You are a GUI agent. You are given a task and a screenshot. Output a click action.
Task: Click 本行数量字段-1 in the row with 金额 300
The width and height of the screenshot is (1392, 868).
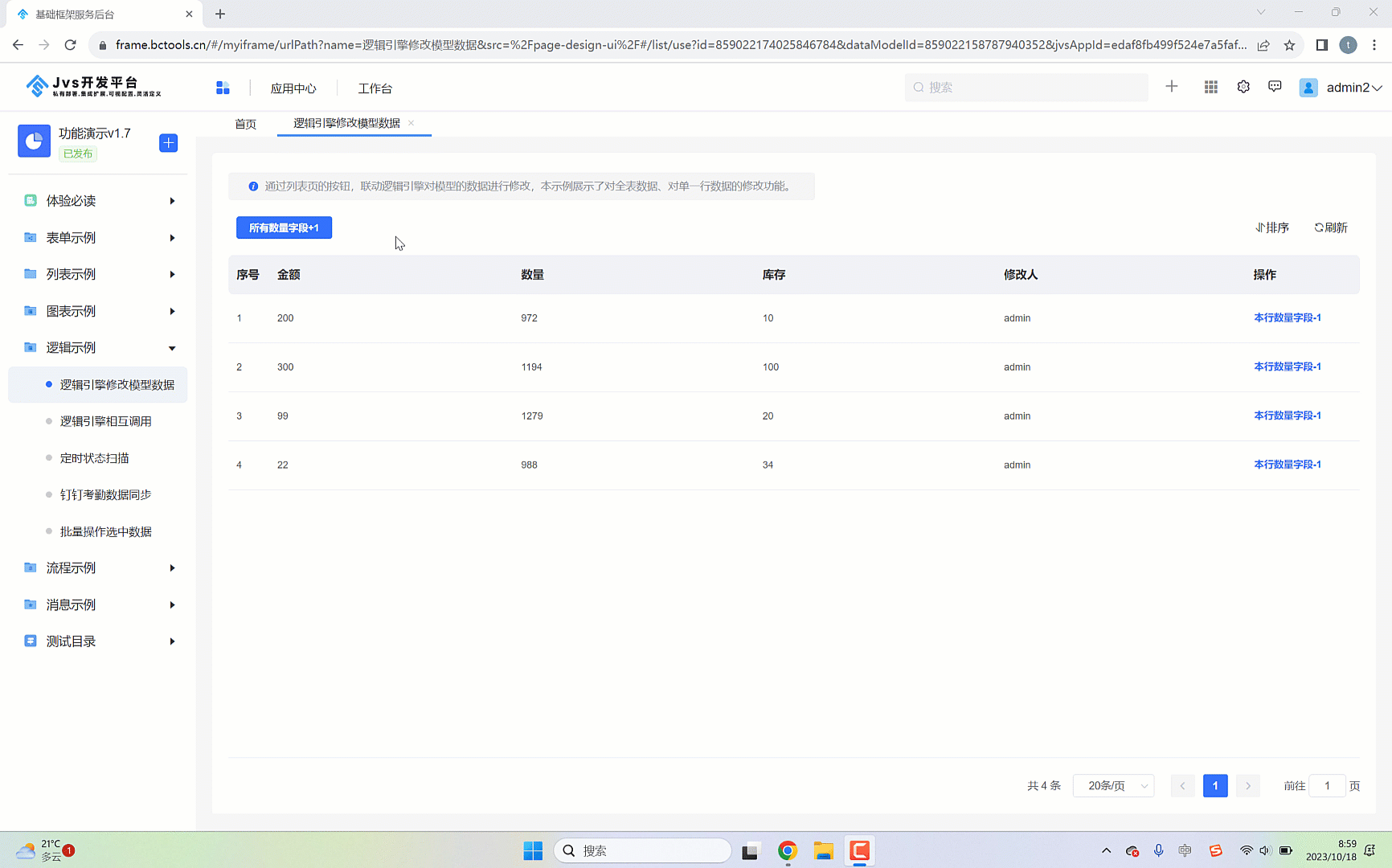pos(1288,366)
